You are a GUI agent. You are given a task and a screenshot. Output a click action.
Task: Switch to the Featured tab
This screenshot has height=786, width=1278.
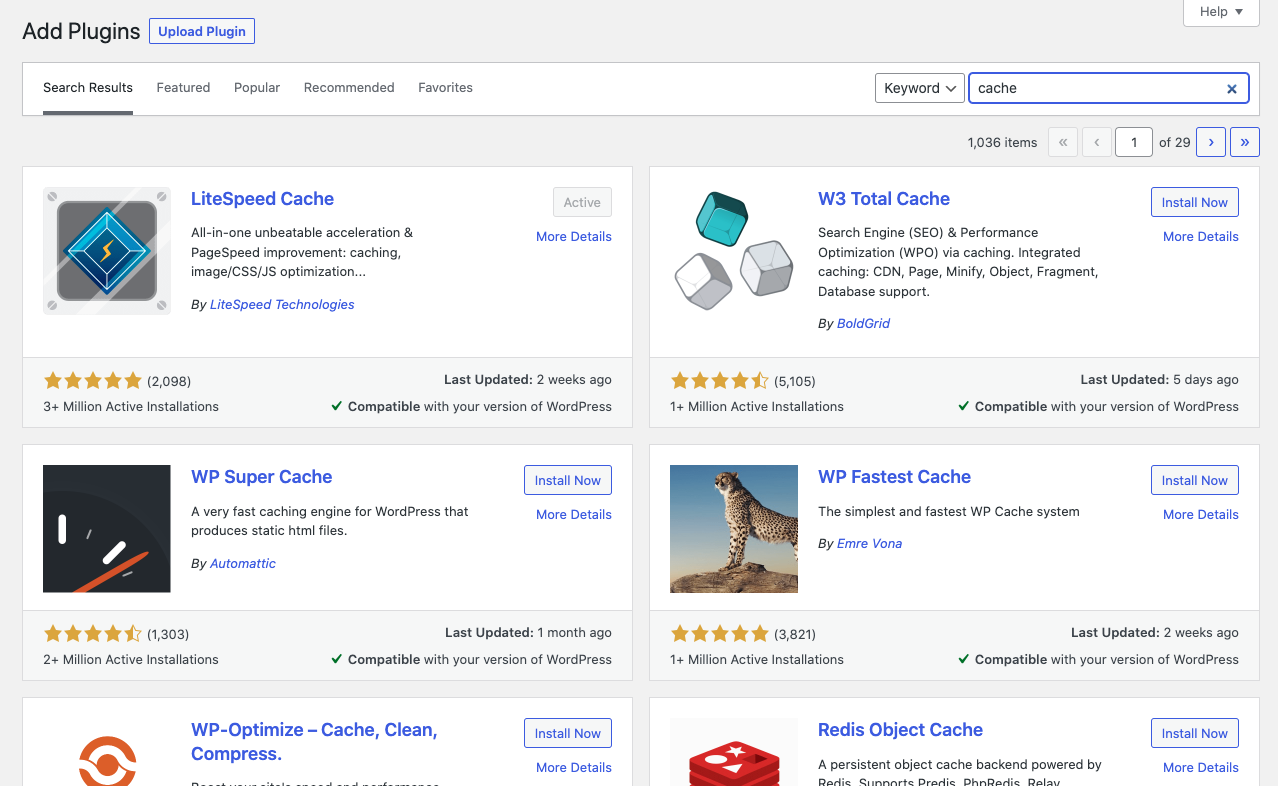click(183, 88)
